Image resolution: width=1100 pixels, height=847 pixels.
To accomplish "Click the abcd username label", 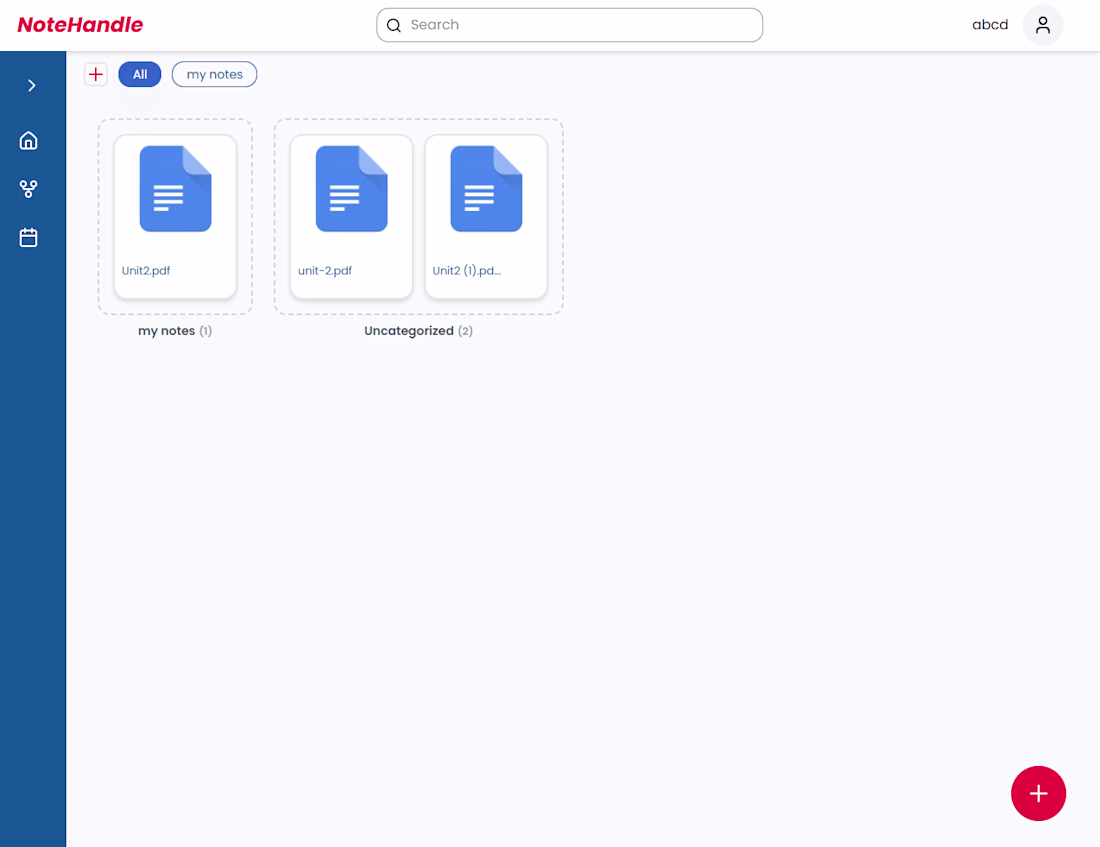I will 990,25.
